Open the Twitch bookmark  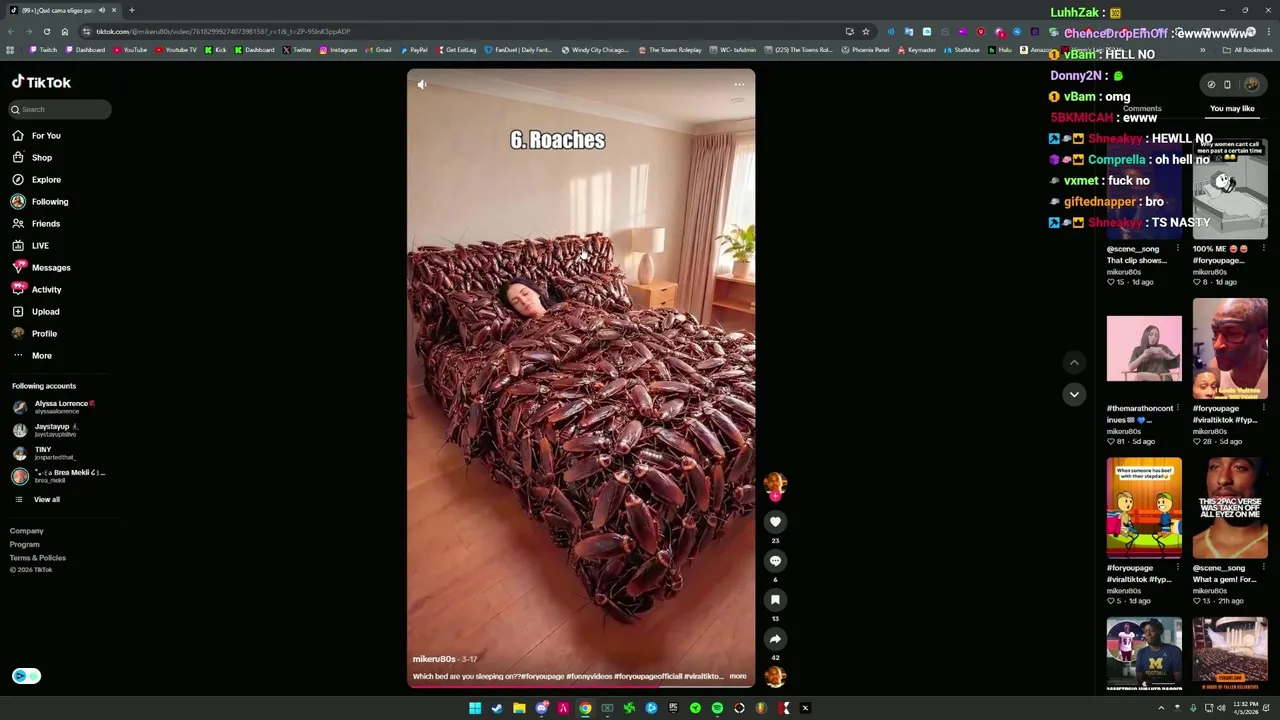[44, 50]
